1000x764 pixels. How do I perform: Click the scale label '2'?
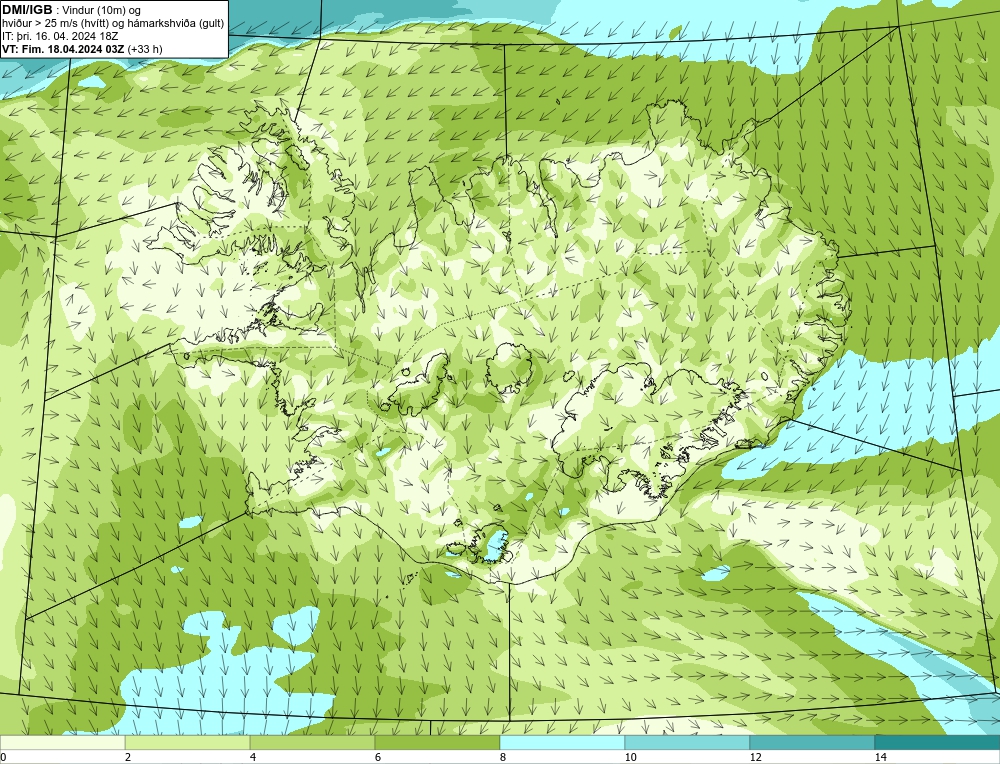click(128, 757)
